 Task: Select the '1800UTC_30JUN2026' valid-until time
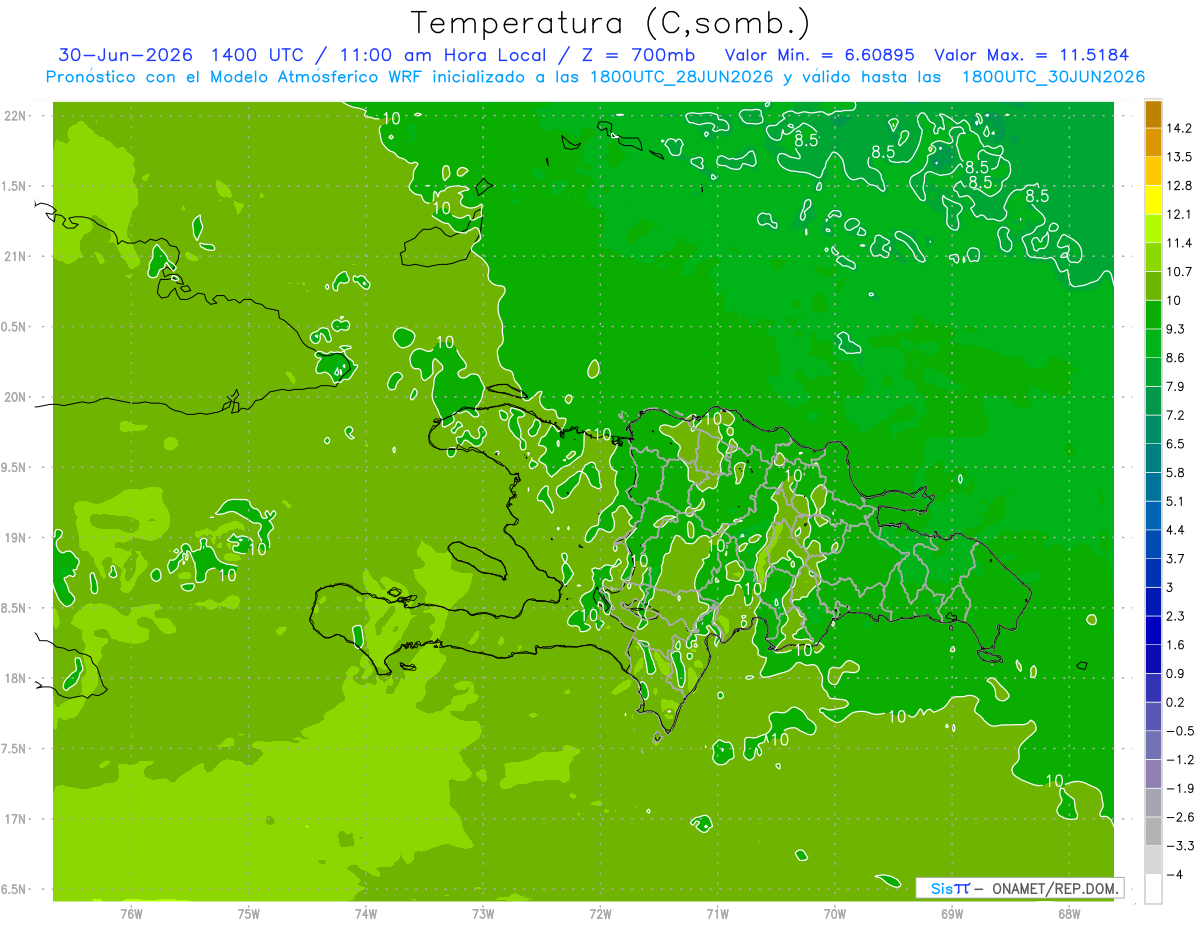(x=1053, y=77)
